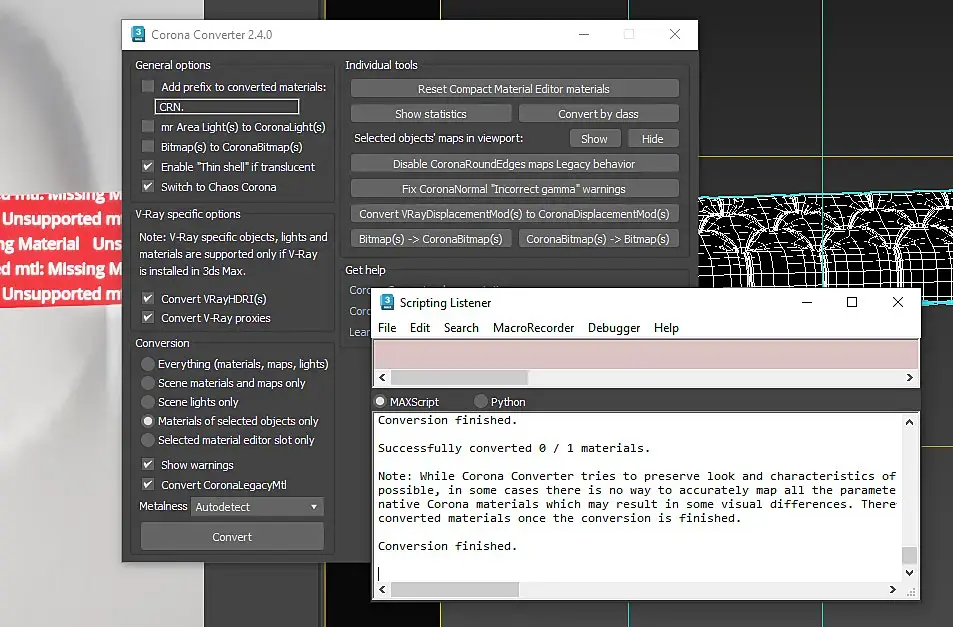Select Selected material editor slot only
Viewport: 953px width, 627px height.
point(148,439)
